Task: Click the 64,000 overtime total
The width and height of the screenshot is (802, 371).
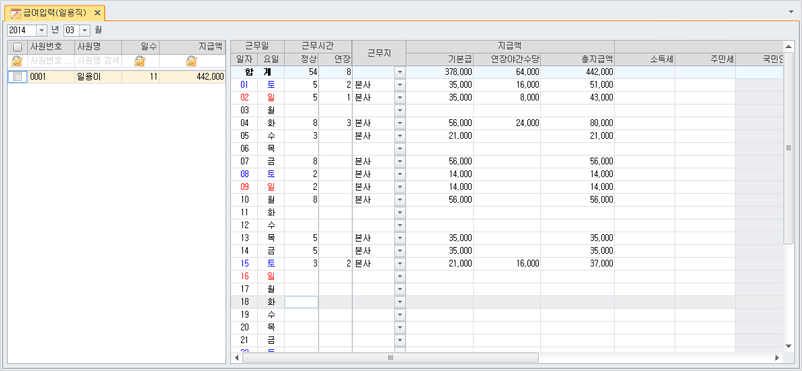Action: coord(527,72)
